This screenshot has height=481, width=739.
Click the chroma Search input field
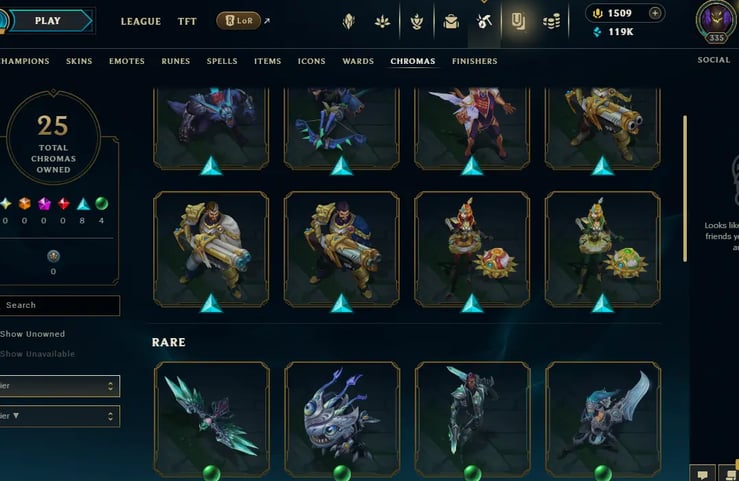[x=59, y=305]
